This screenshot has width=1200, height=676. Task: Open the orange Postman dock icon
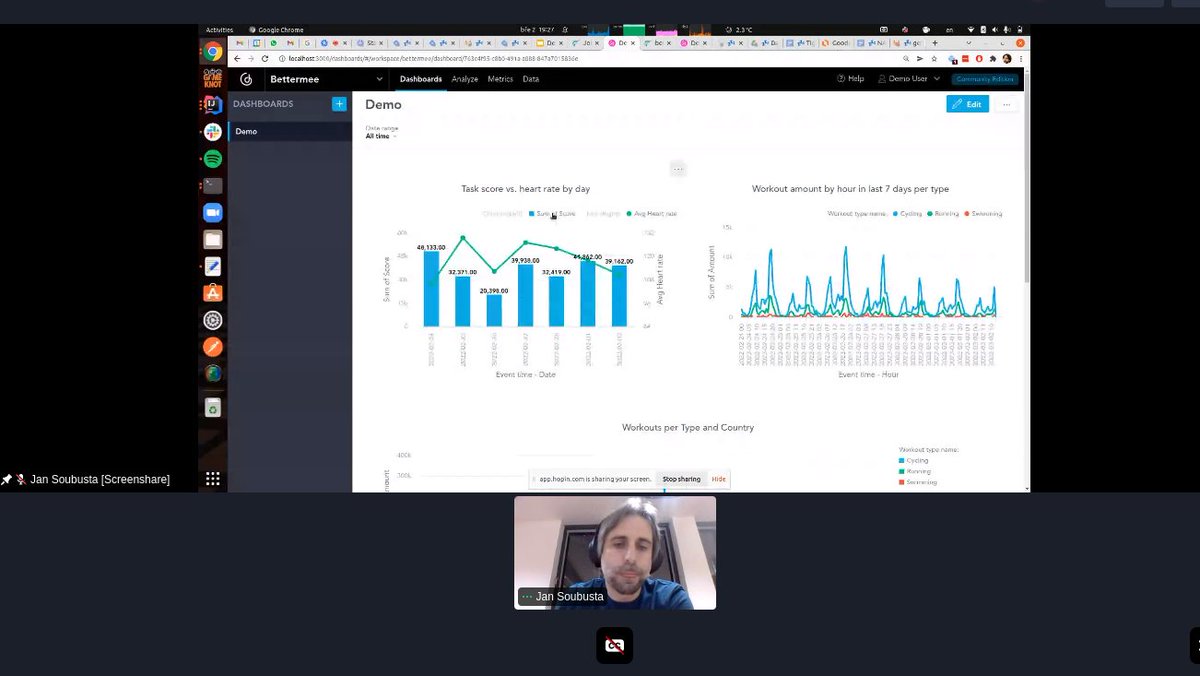pyautogui.click(x=212, y=347)
